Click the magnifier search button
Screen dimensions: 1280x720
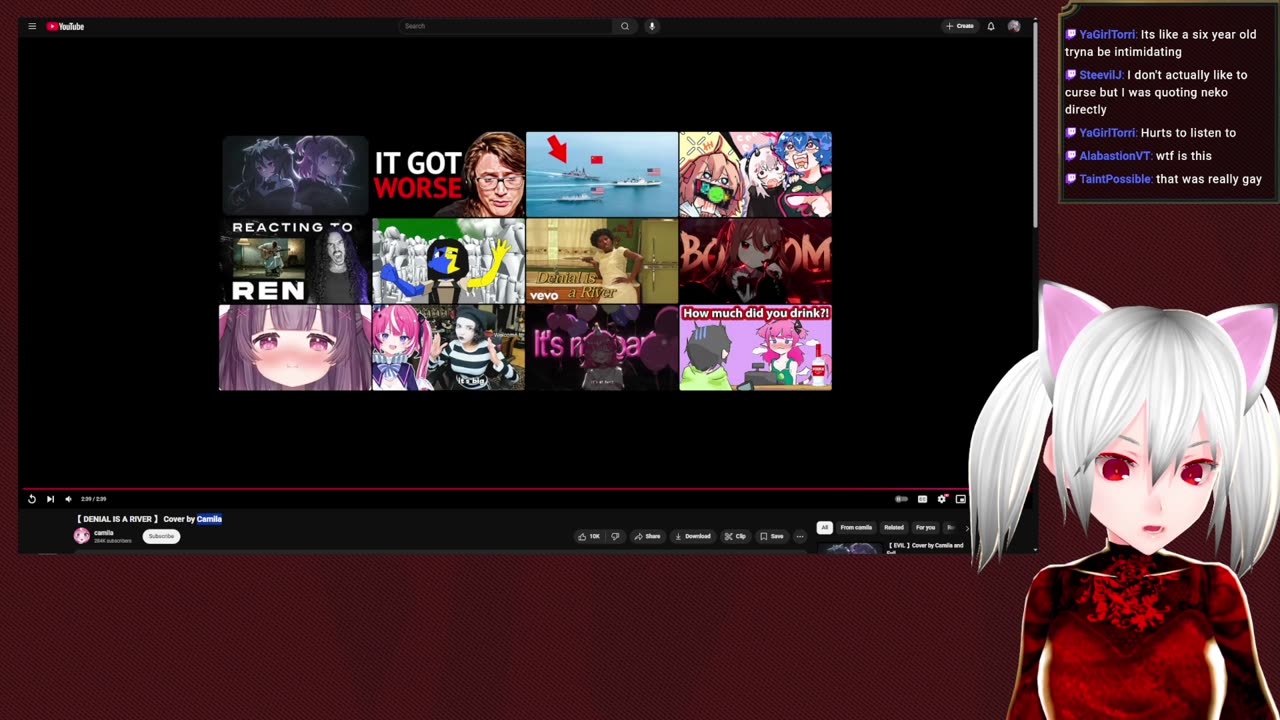point(625,26)
